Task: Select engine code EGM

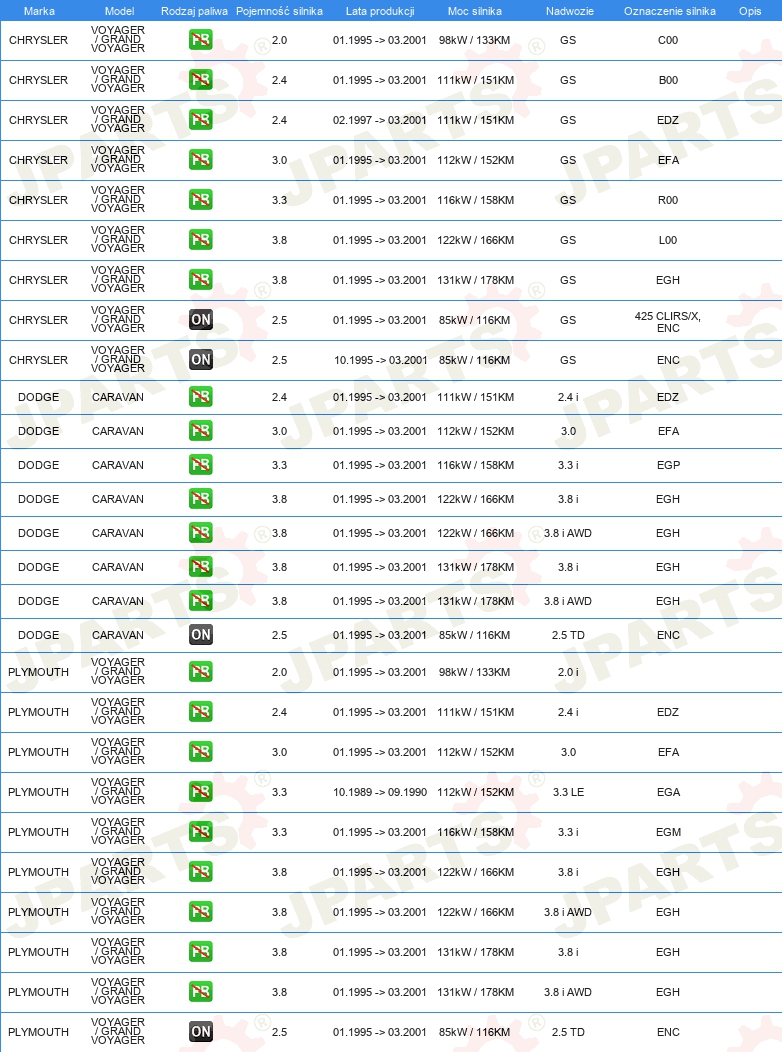Action: [x=669, y=832]
